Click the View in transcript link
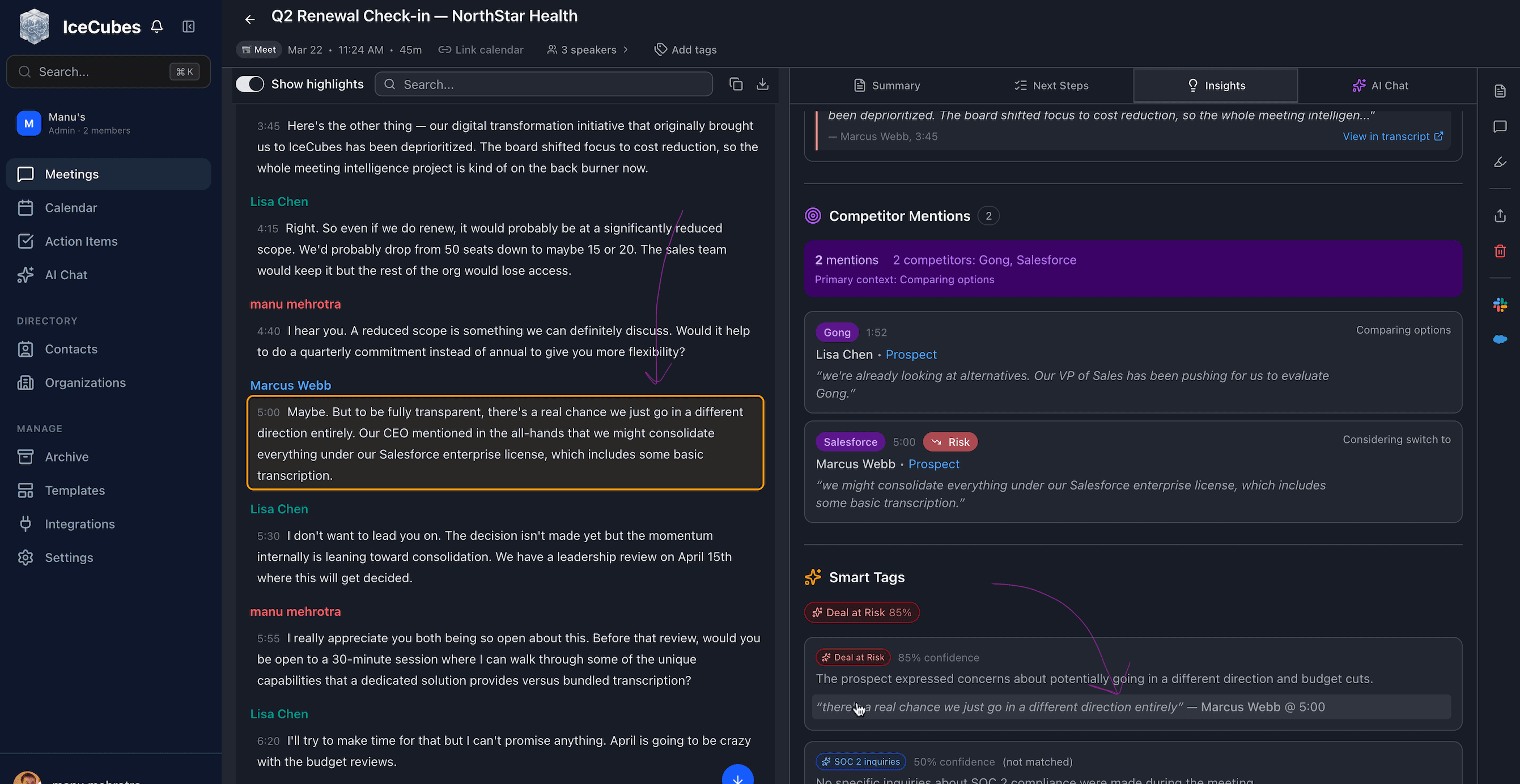The height and width of the screenshot is (784, 1520). pos(1392,137)
